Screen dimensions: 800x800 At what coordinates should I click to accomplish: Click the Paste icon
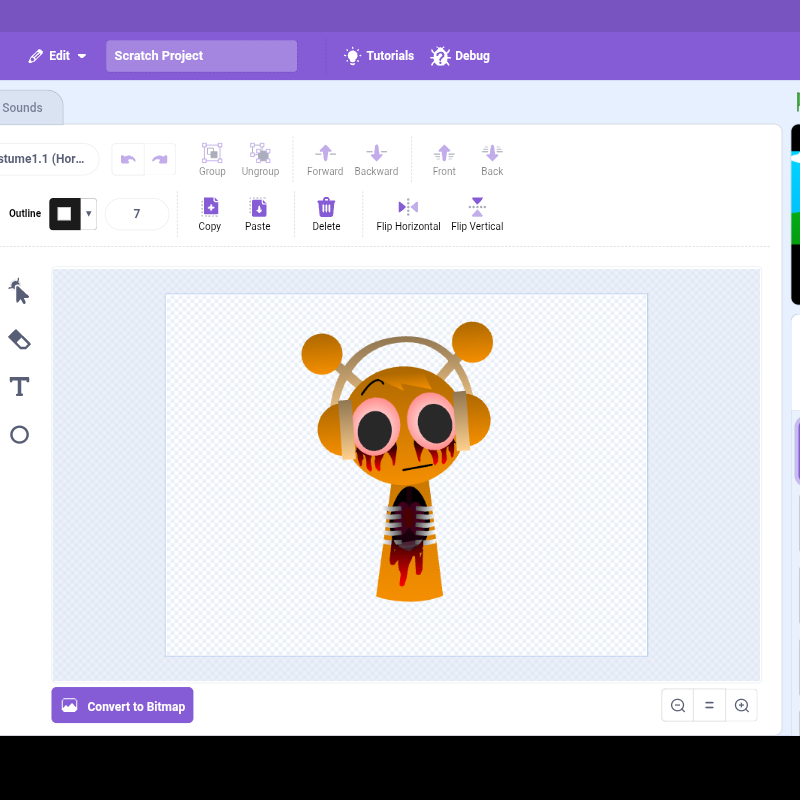258,208
